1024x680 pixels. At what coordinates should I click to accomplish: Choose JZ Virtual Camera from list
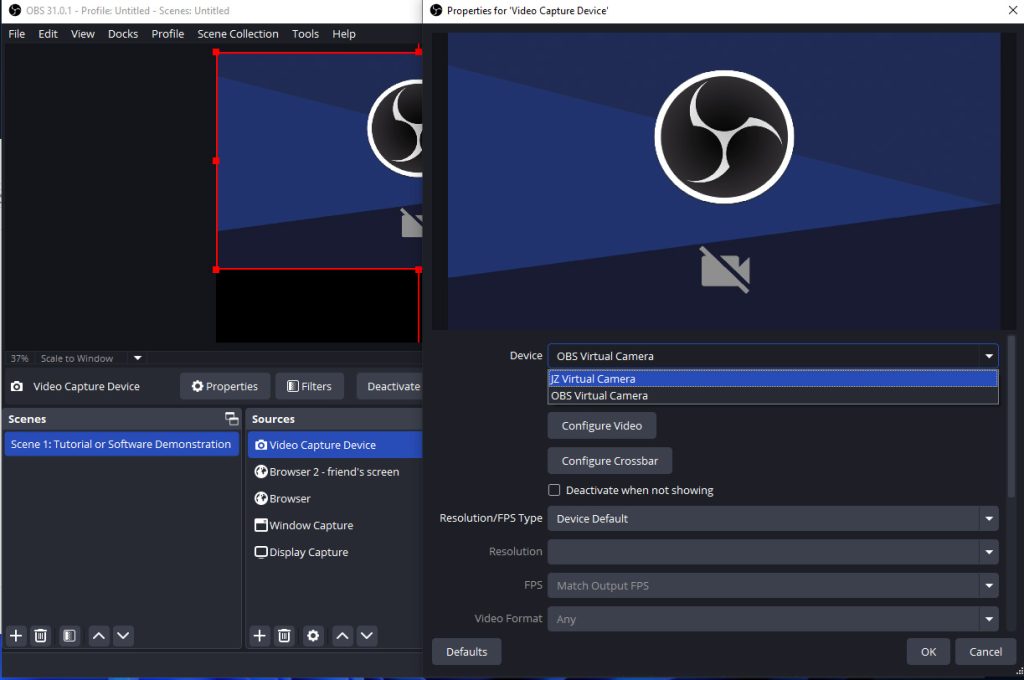773,379
